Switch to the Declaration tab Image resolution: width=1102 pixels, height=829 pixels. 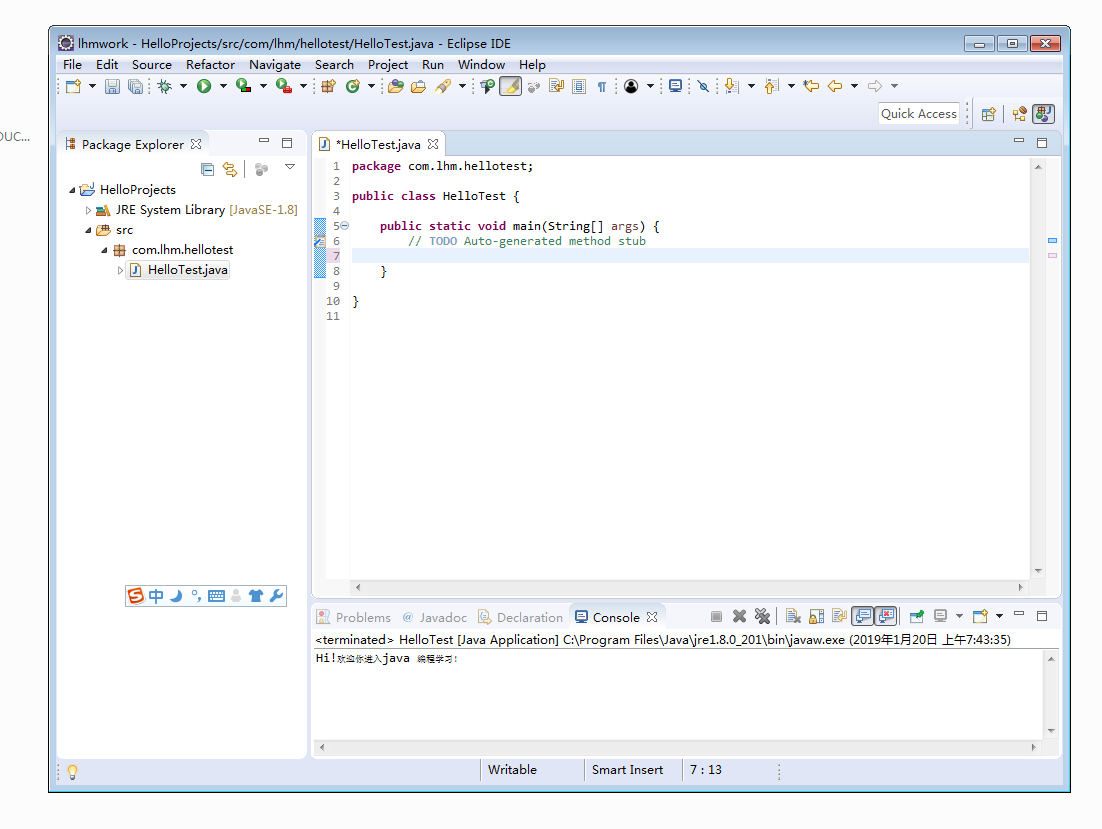pyautogui.click(x=521, y=617)
